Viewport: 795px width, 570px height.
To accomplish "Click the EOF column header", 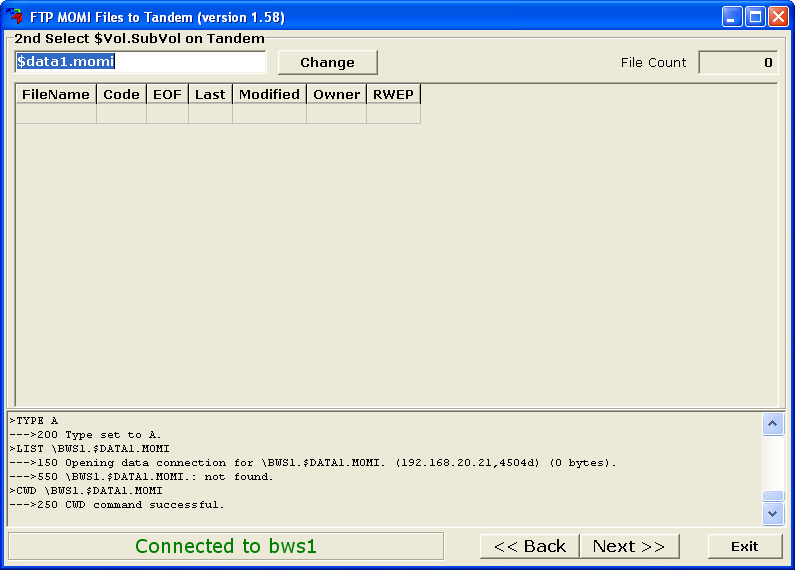I will (167, 94).
